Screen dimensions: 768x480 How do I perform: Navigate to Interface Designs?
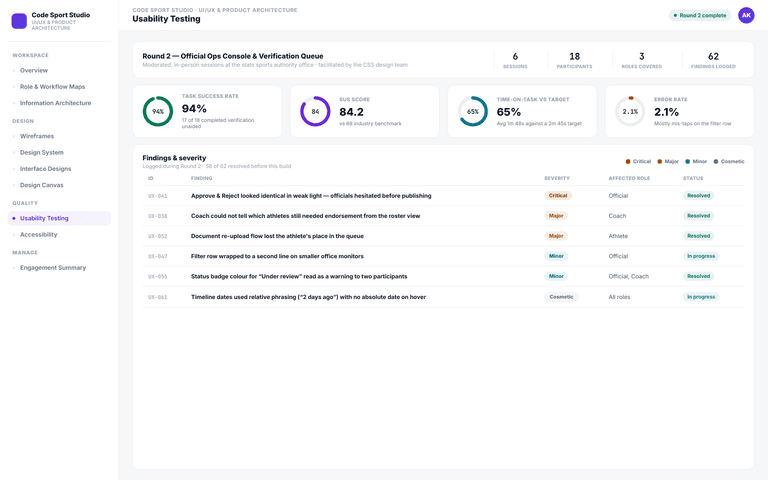tap(46, 168)
